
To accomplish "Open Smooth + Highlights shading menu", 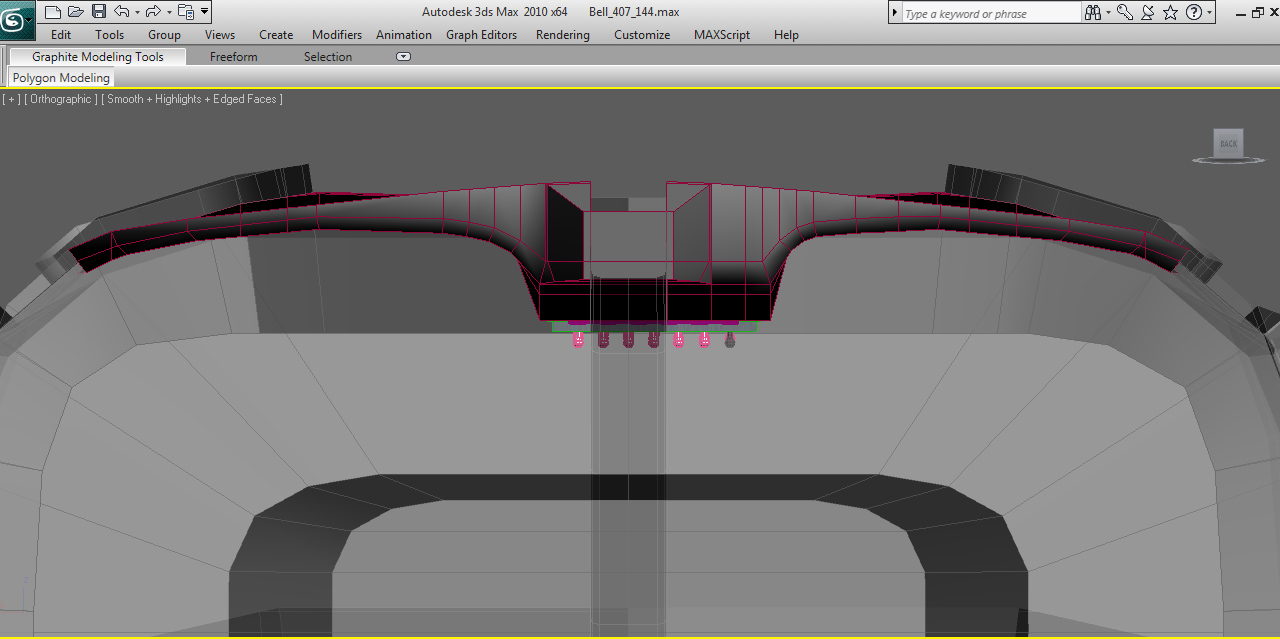I will point(191,99).
